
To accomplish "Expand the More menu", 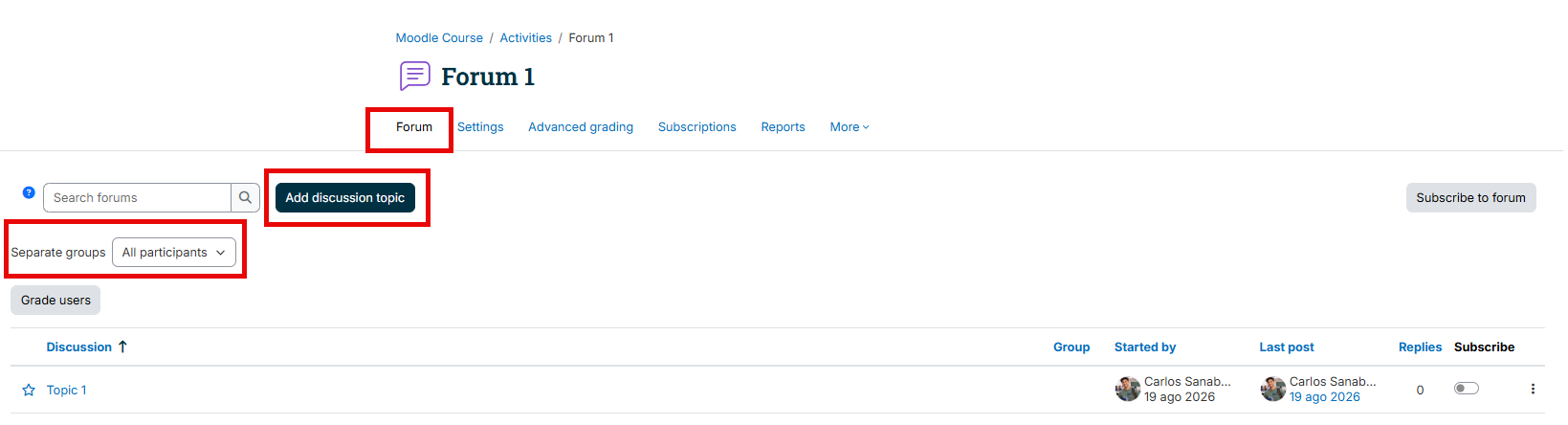I will 850,127.
